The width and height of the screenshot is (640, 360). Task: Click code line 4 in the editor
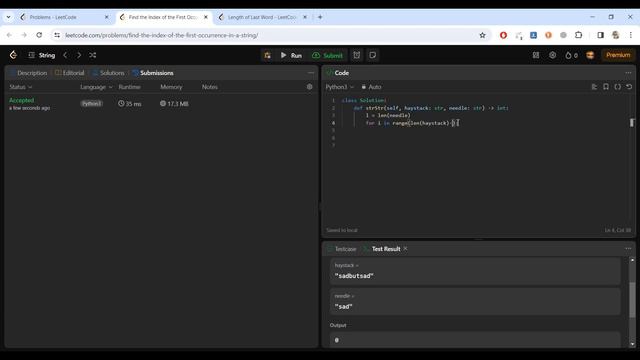pos(412,123)
